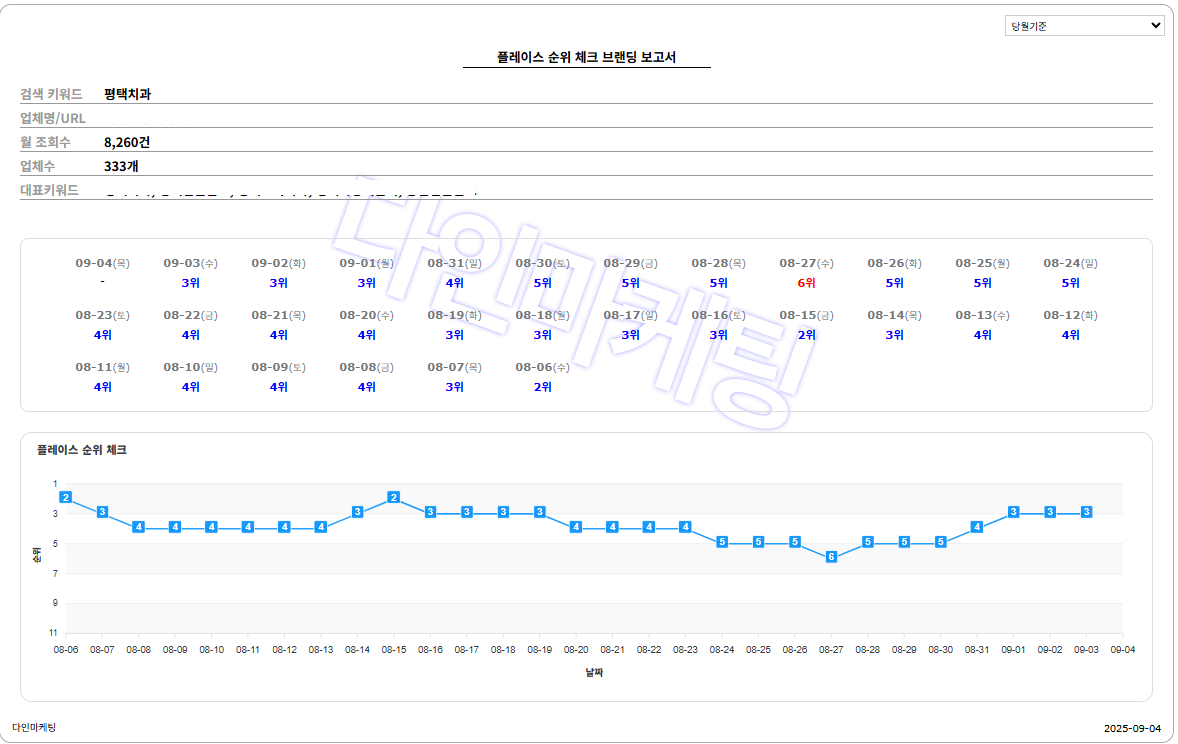Click the 플레이스 순위 체크 chart title

pos(82,450)
